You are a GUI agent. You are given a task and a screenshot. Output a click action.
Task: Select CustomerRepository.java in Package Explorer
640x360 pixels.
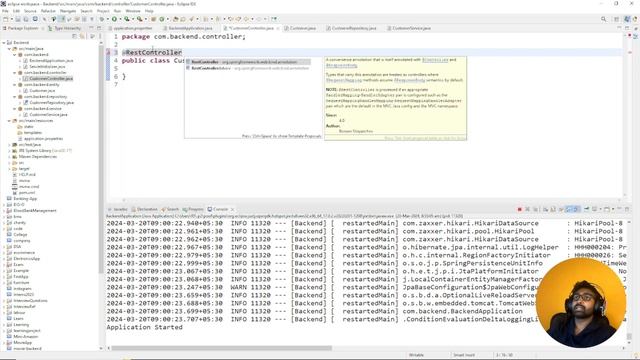tap(49, 102)
